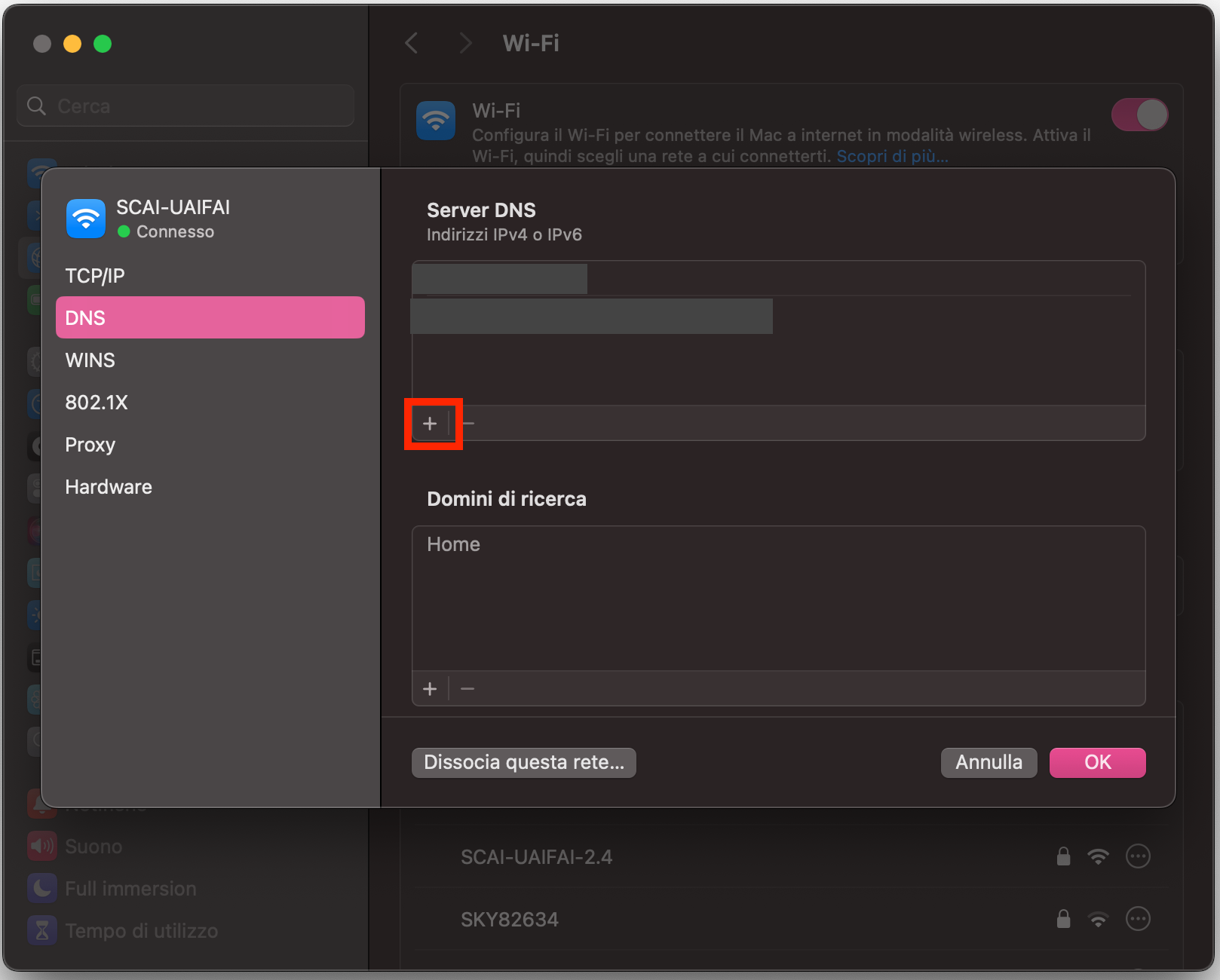
Task: Turn off the Wi-Fi toggle
Action: pyautogui.click(x=1139, y=114)
